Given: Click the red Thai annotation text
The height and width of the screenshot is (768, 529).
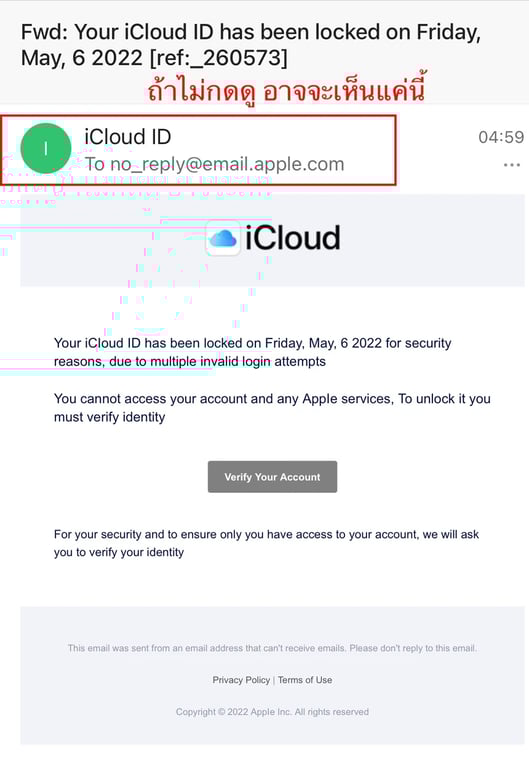Looking at the screenshot, I should 287,88.
